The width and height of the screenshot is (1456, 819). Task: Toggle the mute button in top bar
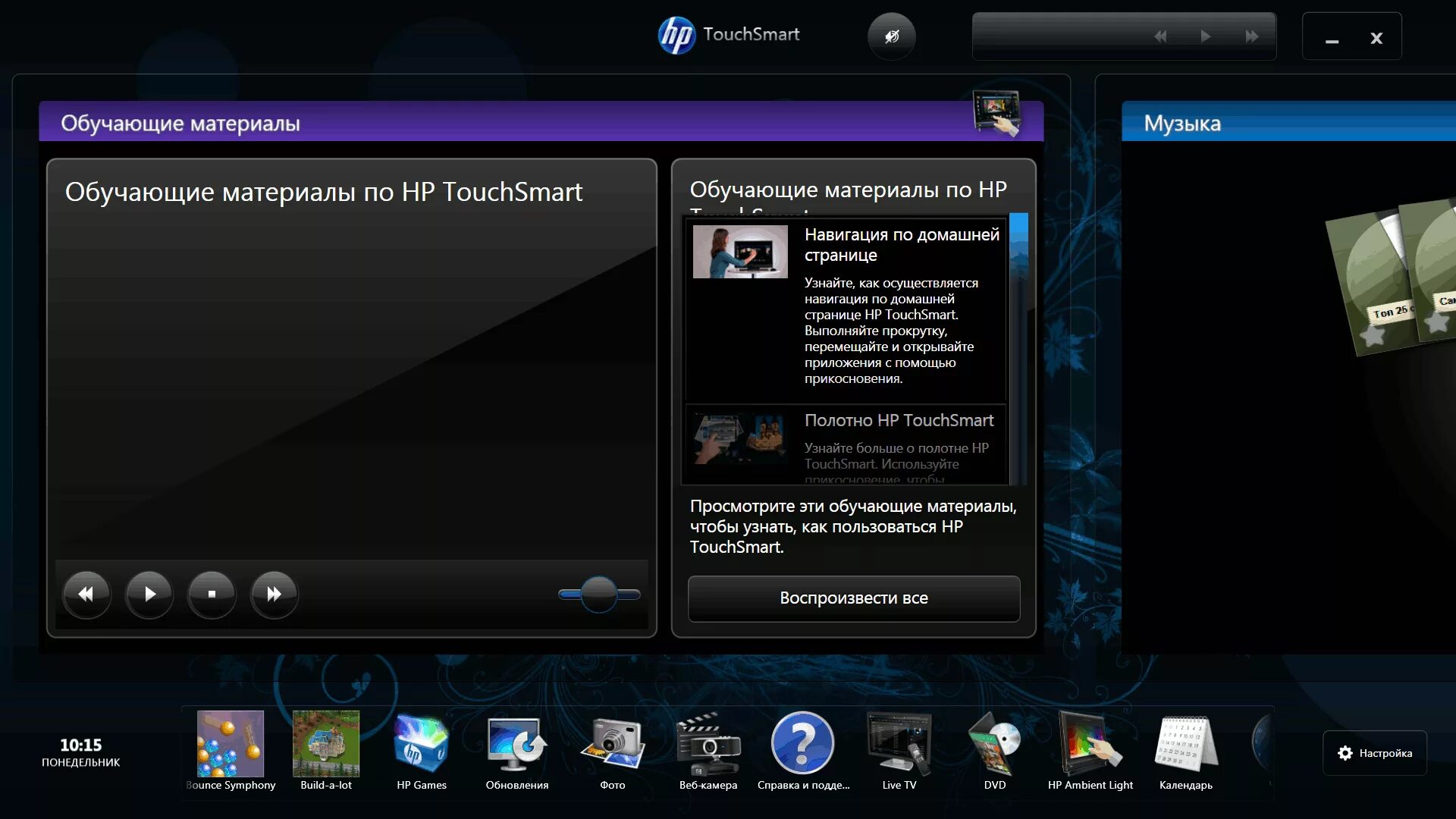(x=892, y=36)
